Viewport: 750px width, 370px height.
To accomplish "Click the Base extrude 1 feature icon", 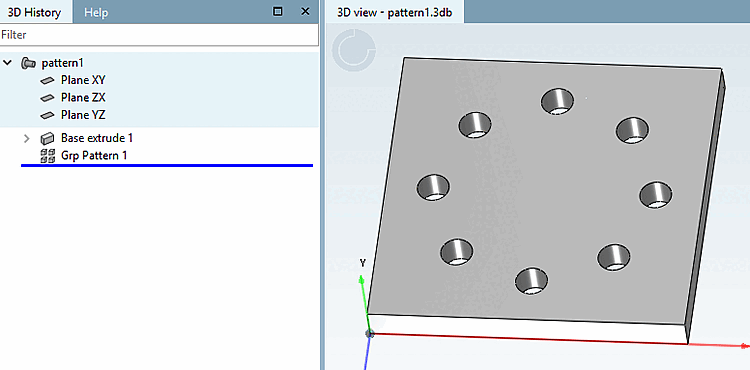I will tap(48, 139).
